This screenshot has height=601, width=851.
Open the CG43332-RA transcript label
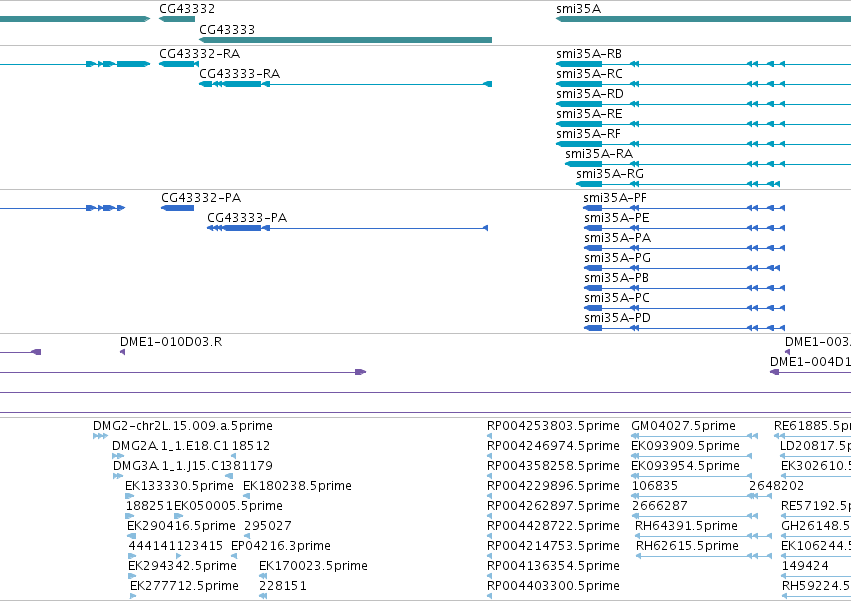point(199,54)
